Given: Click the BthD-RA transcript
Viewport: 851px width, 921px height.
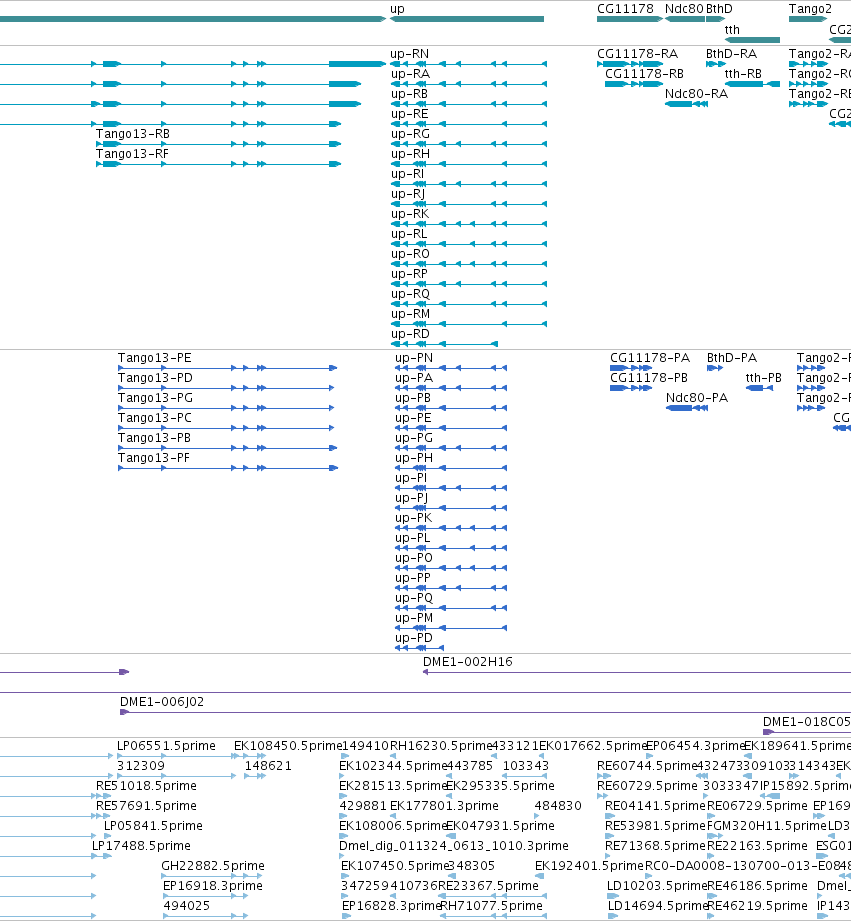Looking at the screenshot, I should tap(715, 64).
